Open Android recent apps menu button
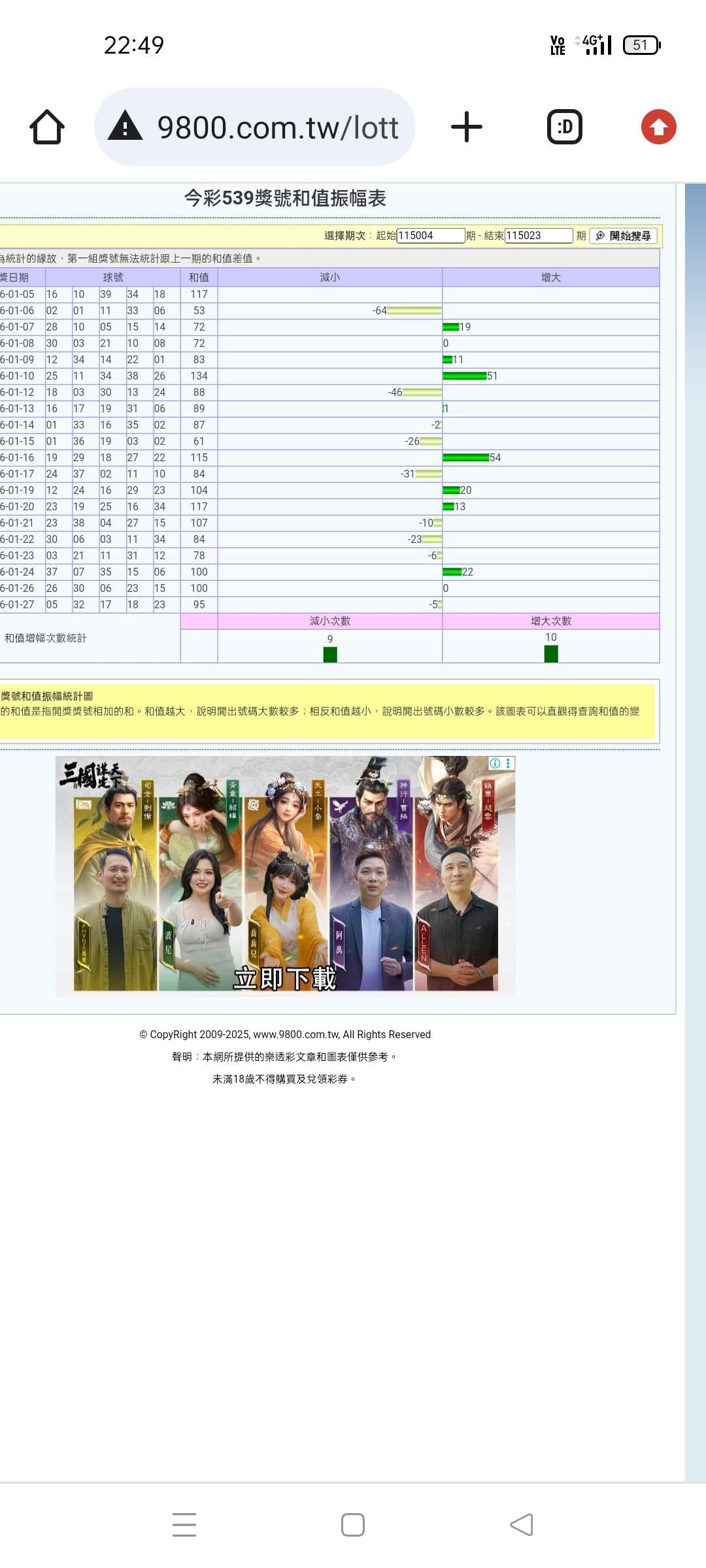The width and height of the screenshot is (706, 1568). [184, 1525]
